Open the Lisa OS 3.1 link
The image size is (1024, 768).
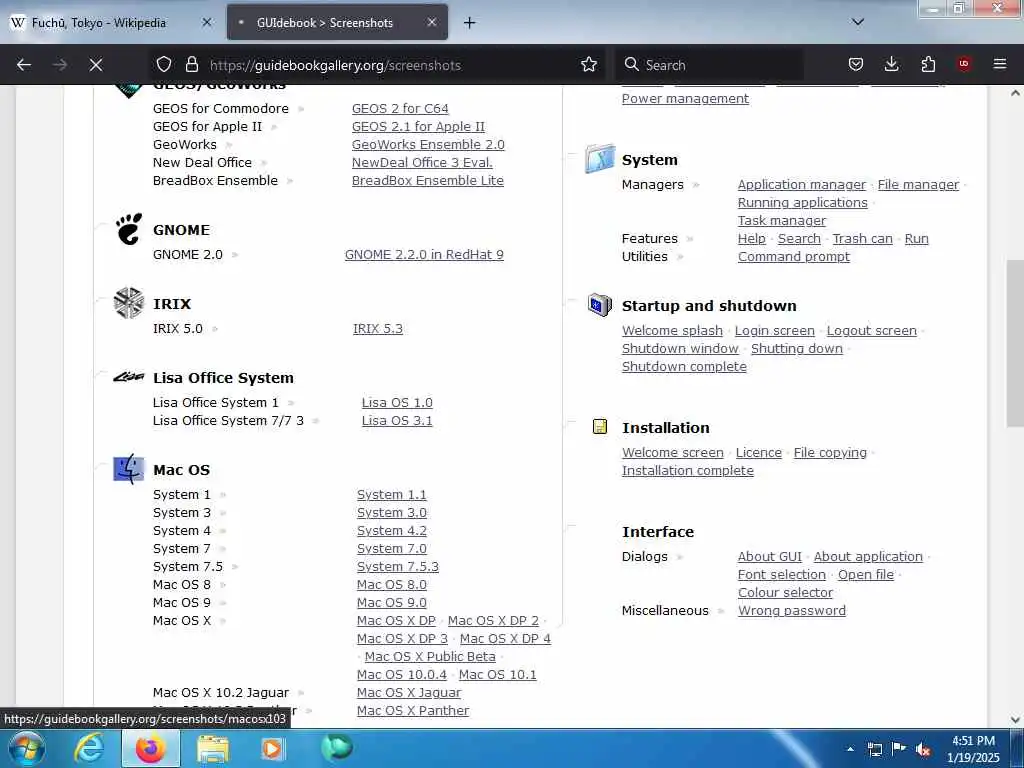coord(397,421)
